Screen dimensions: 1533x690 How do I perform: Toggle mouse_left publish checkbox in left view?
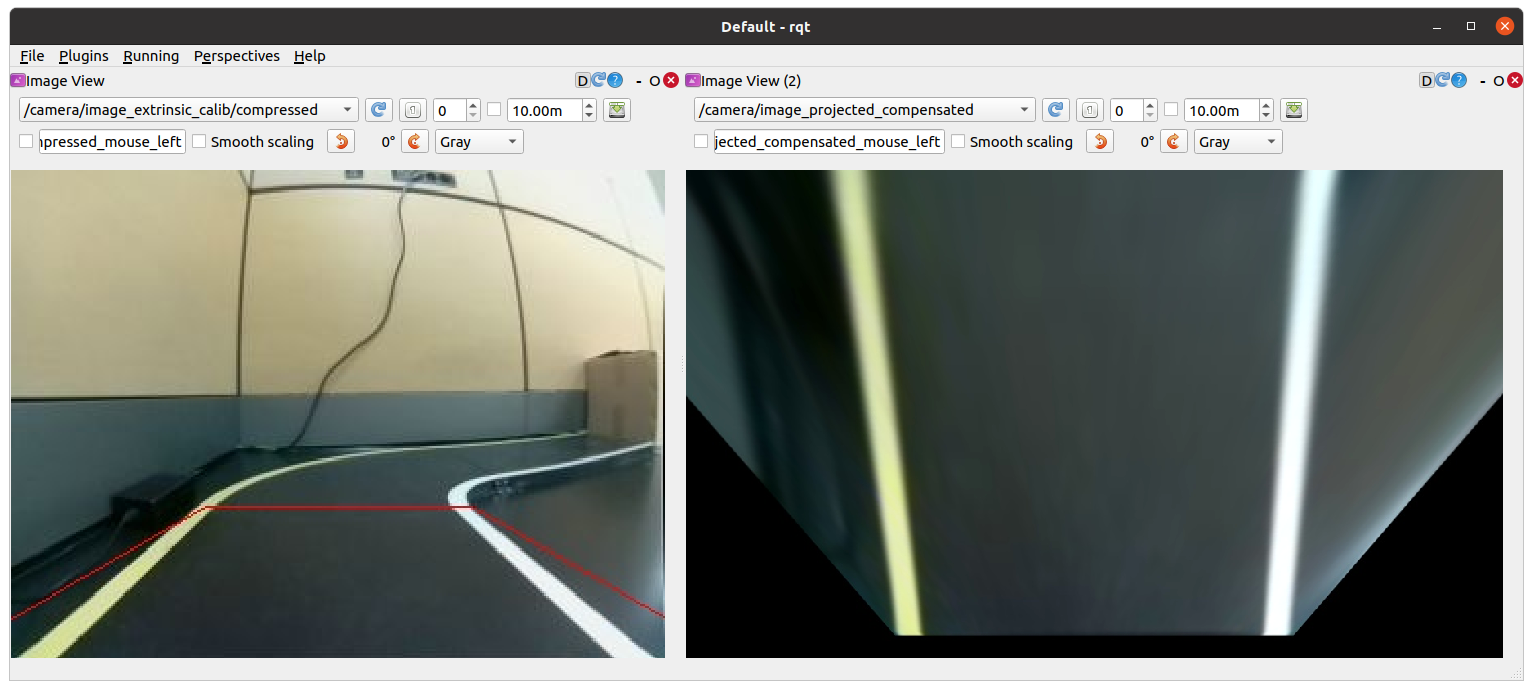(x=26, y=142)
